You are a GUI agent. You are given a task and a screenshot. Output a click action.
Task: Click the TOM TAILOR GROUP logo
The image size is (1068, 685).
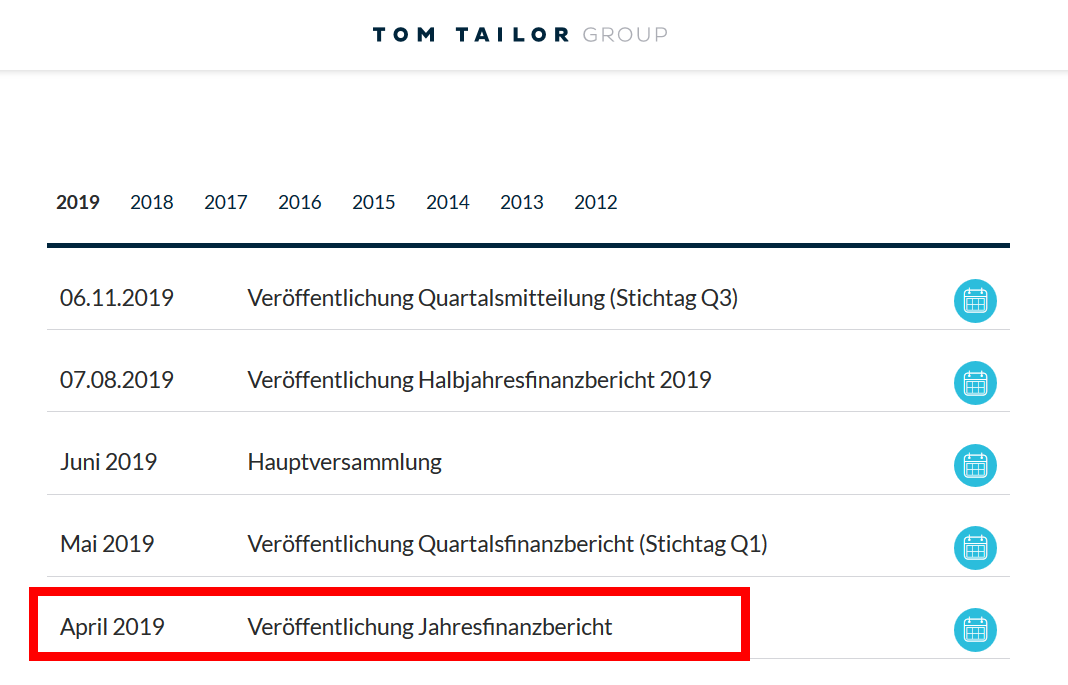(x=520, y=33)
